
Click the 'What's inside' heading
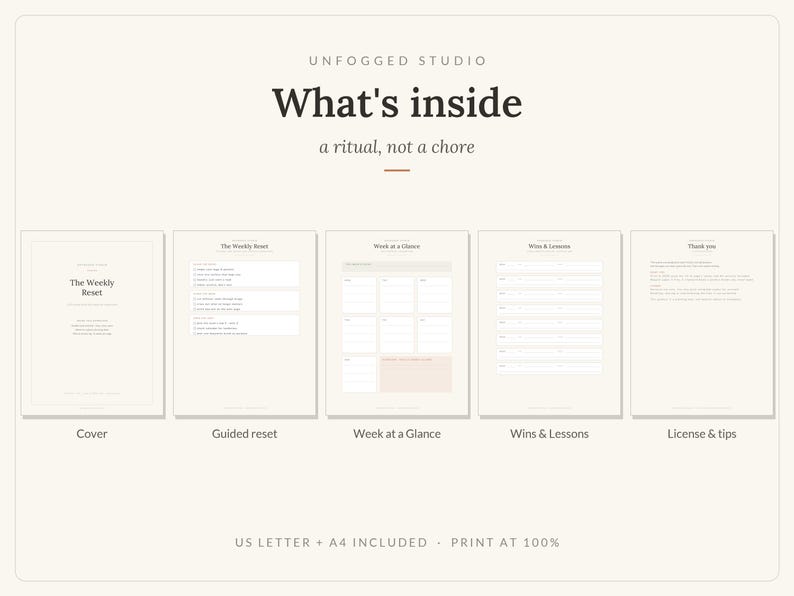pyautogui.click(x=397, y=102)
